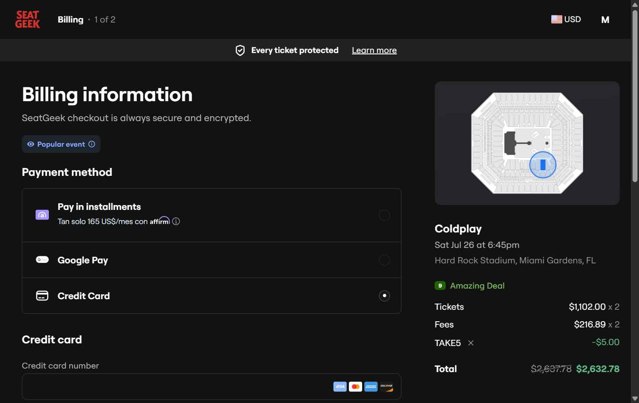639x403 pixels.
Task: Click the US flag icon
Action: (556, 19)
